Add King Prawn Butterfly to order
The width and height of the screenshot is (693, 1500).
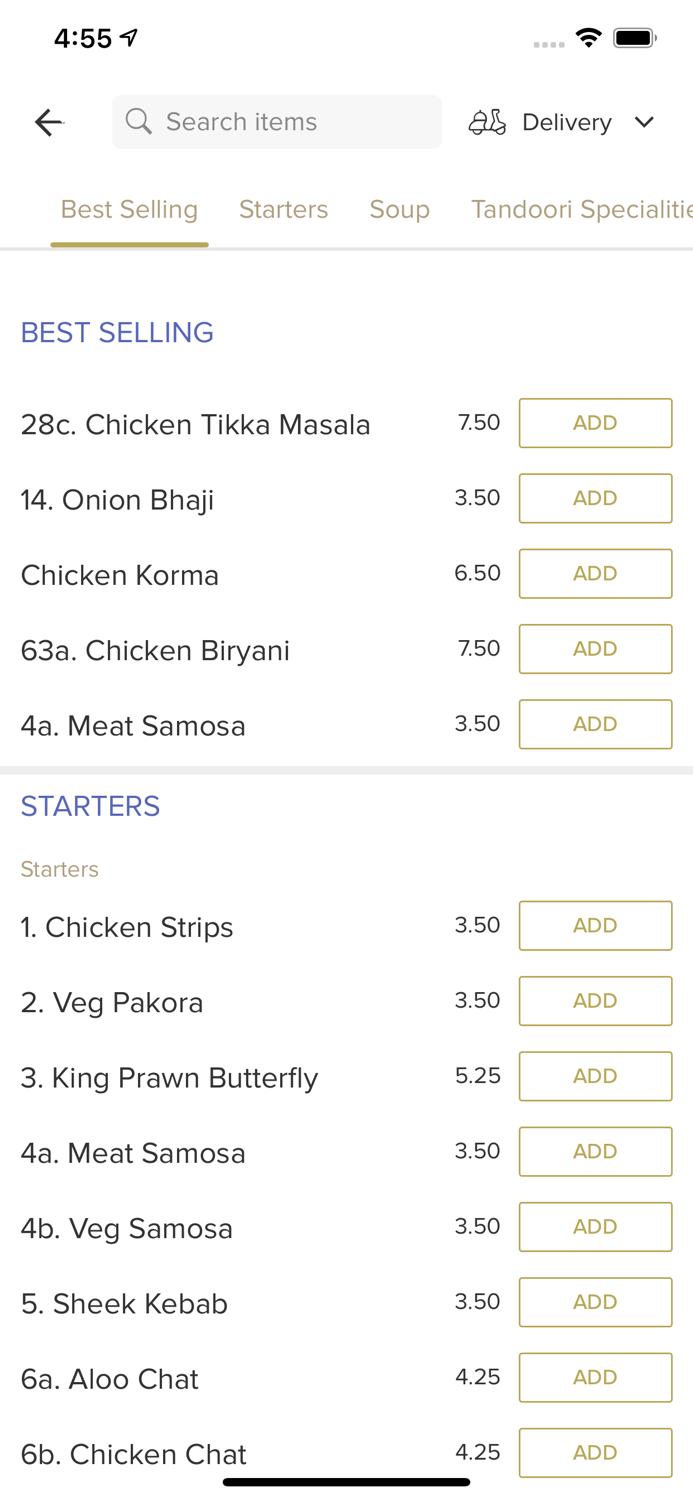click(595, 1076)
